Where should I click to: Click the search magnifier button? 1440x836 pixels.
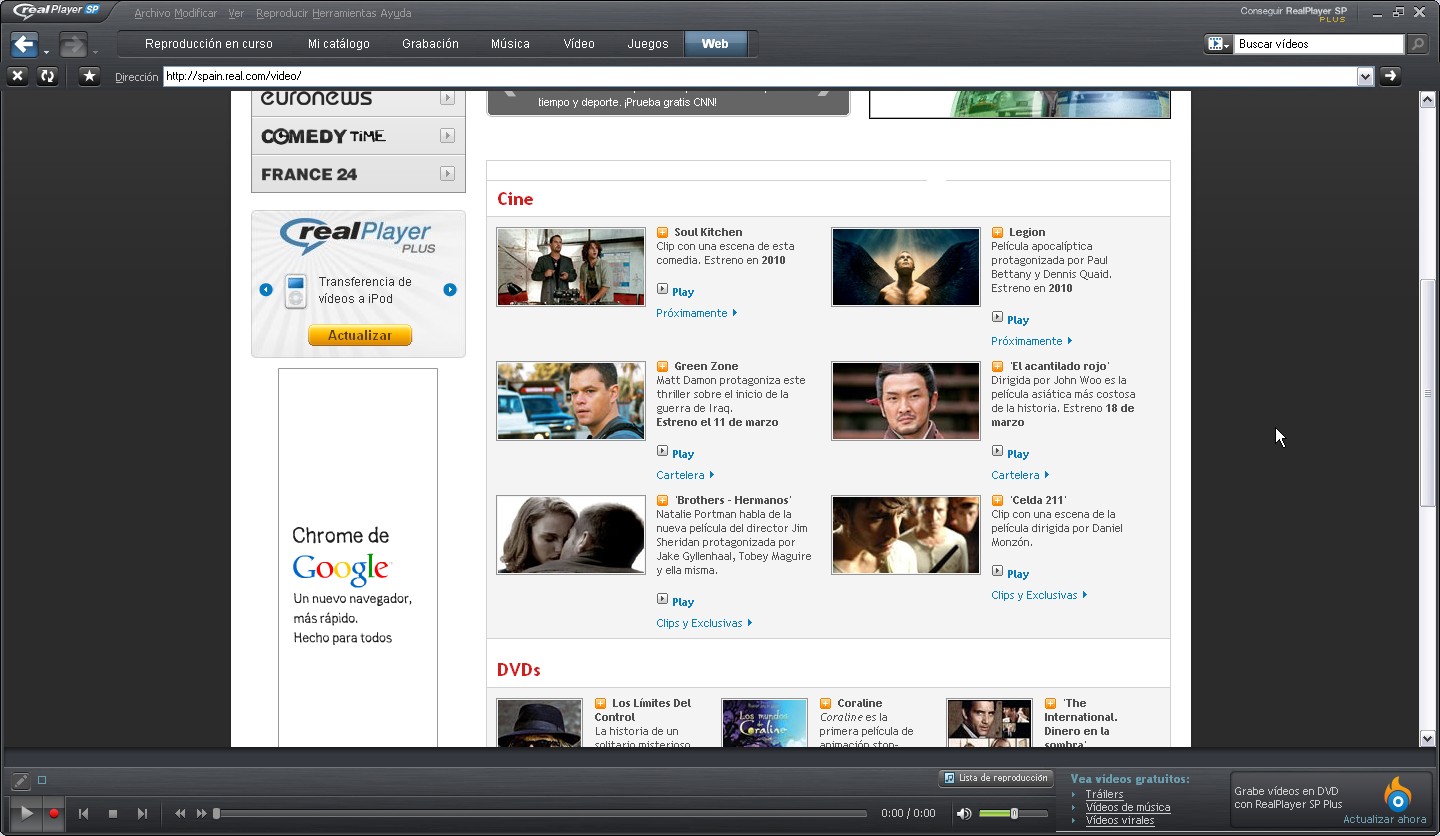(1417, 44)
